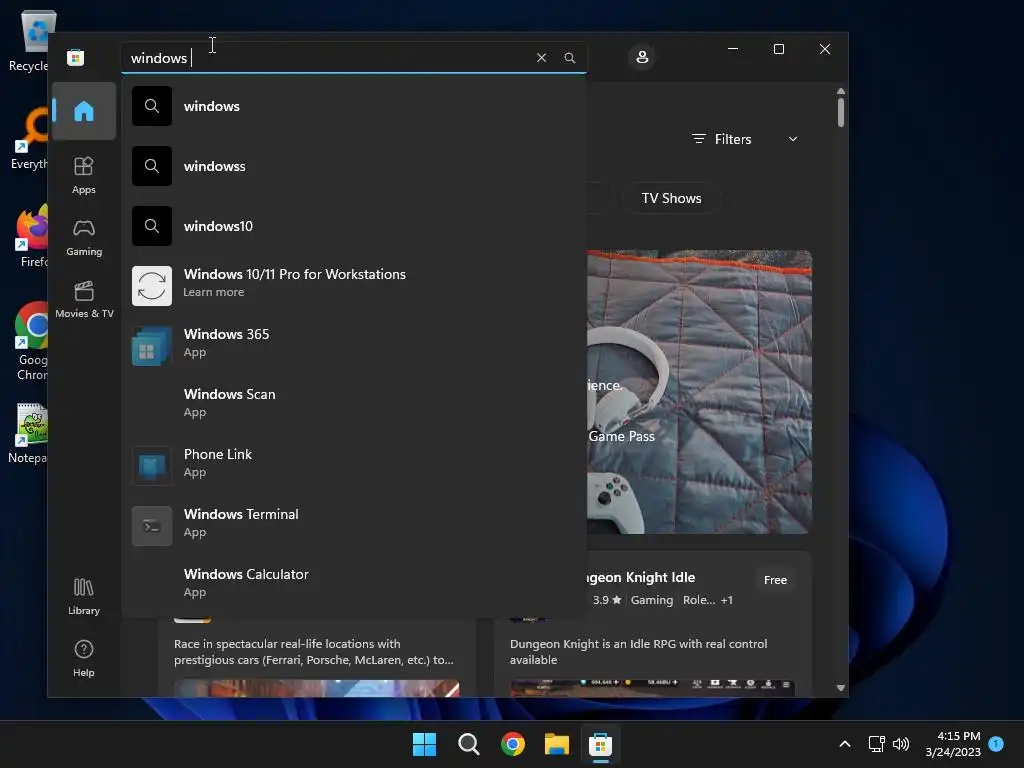The height and width of the screenshot is (768, 1024).
Task: Select the Firefox desktop shortcut
Action: pyautogui.click(x=31, y=236)
